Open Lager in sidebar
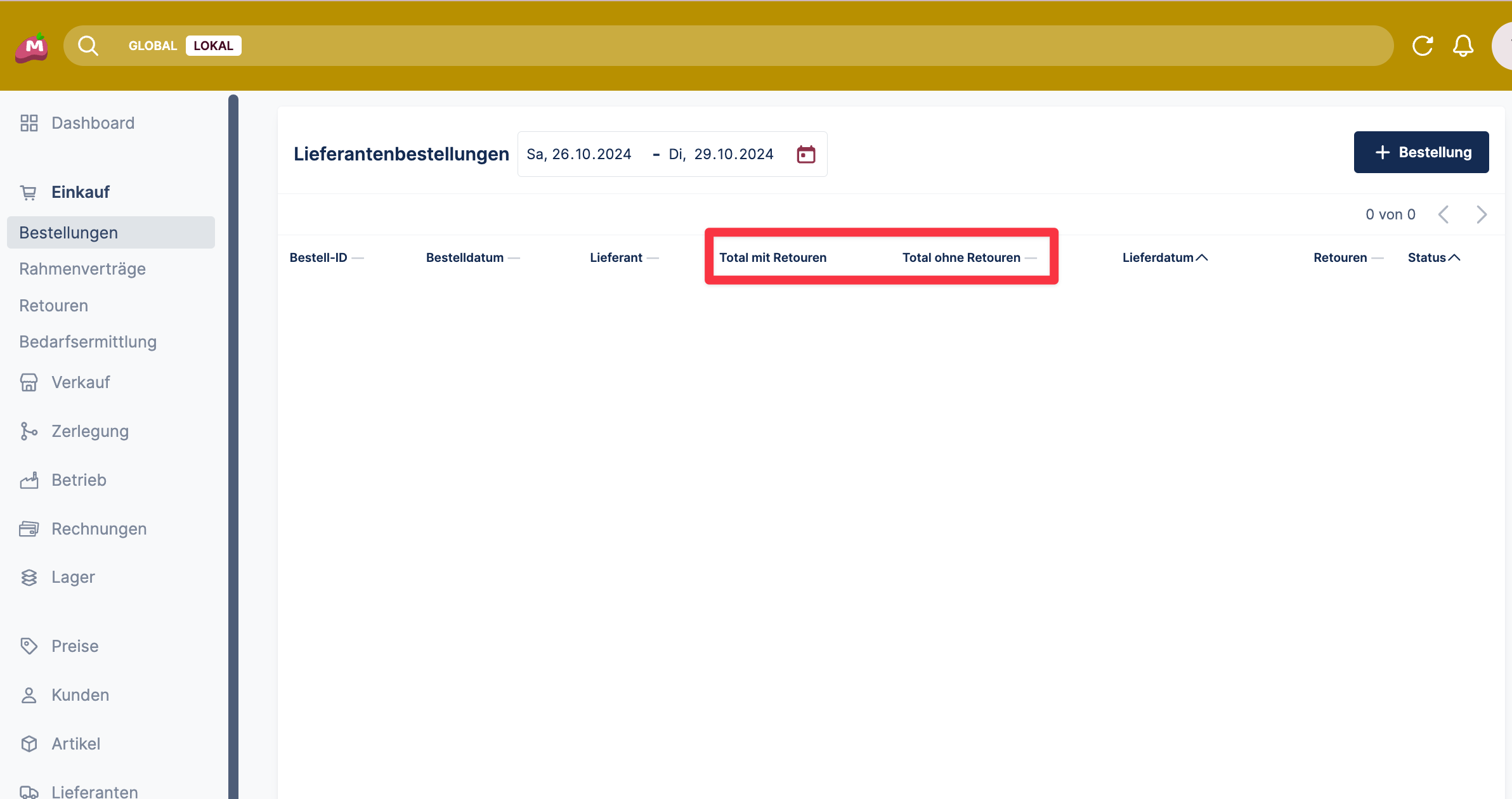Image resolution: width=1512 pixels, height=799 pixels. [x=73, y=577]
